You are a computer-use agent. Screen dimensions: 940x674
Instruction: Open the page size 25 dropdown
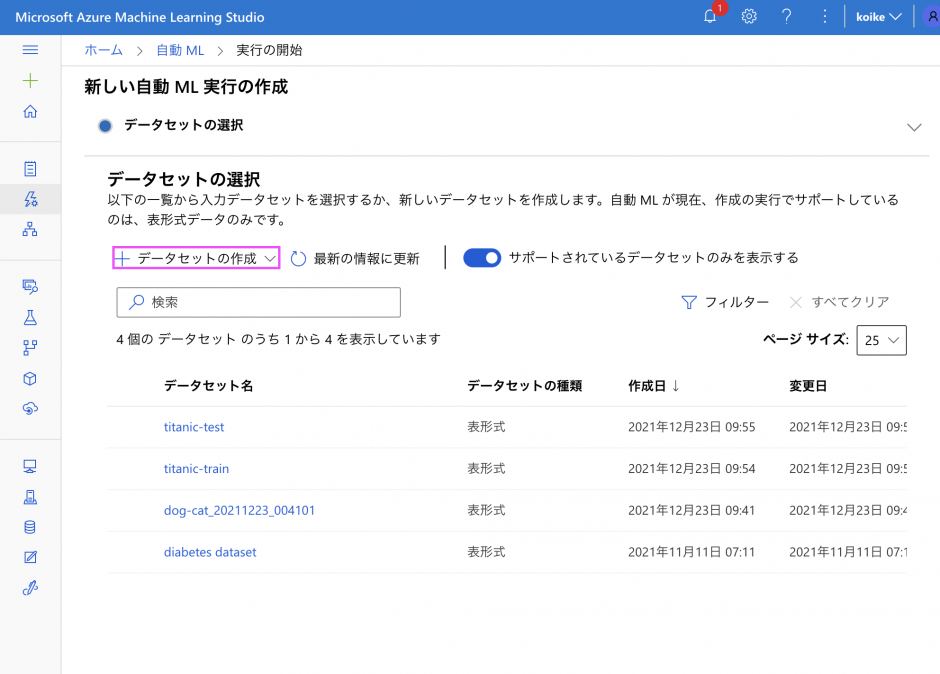[x=881, y=340]
